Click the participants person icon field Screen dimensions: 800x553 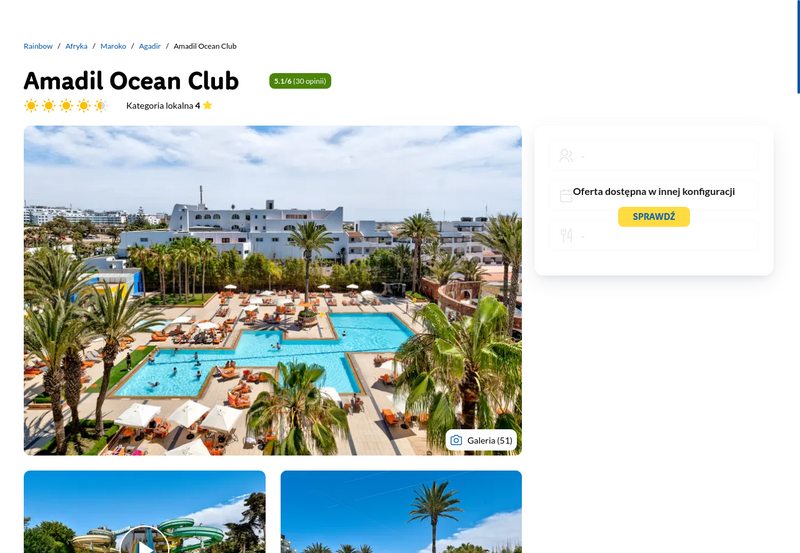654,156
